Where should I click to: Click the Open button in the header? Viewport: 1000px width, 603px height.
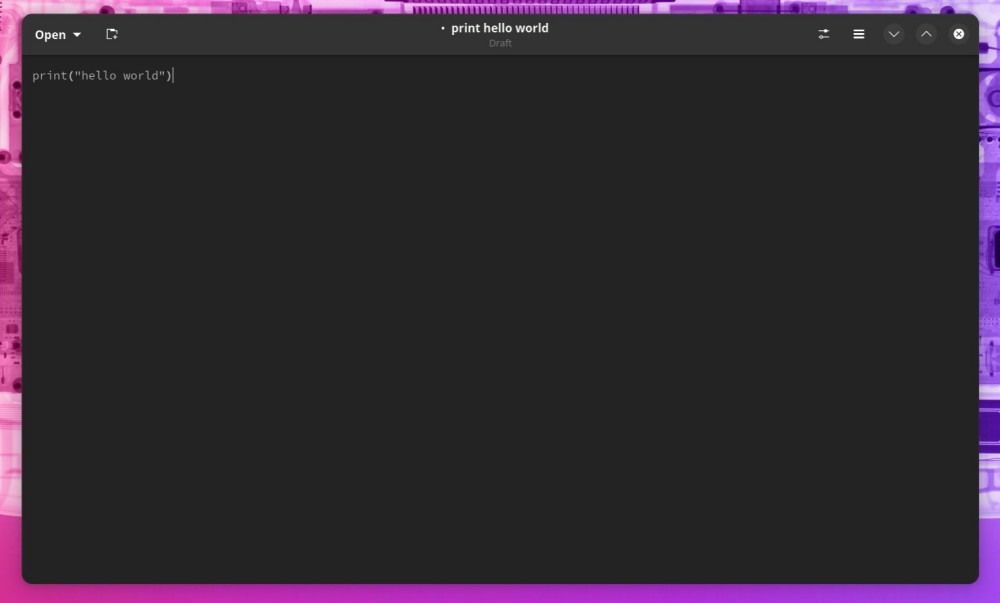(x=50, y=33)
